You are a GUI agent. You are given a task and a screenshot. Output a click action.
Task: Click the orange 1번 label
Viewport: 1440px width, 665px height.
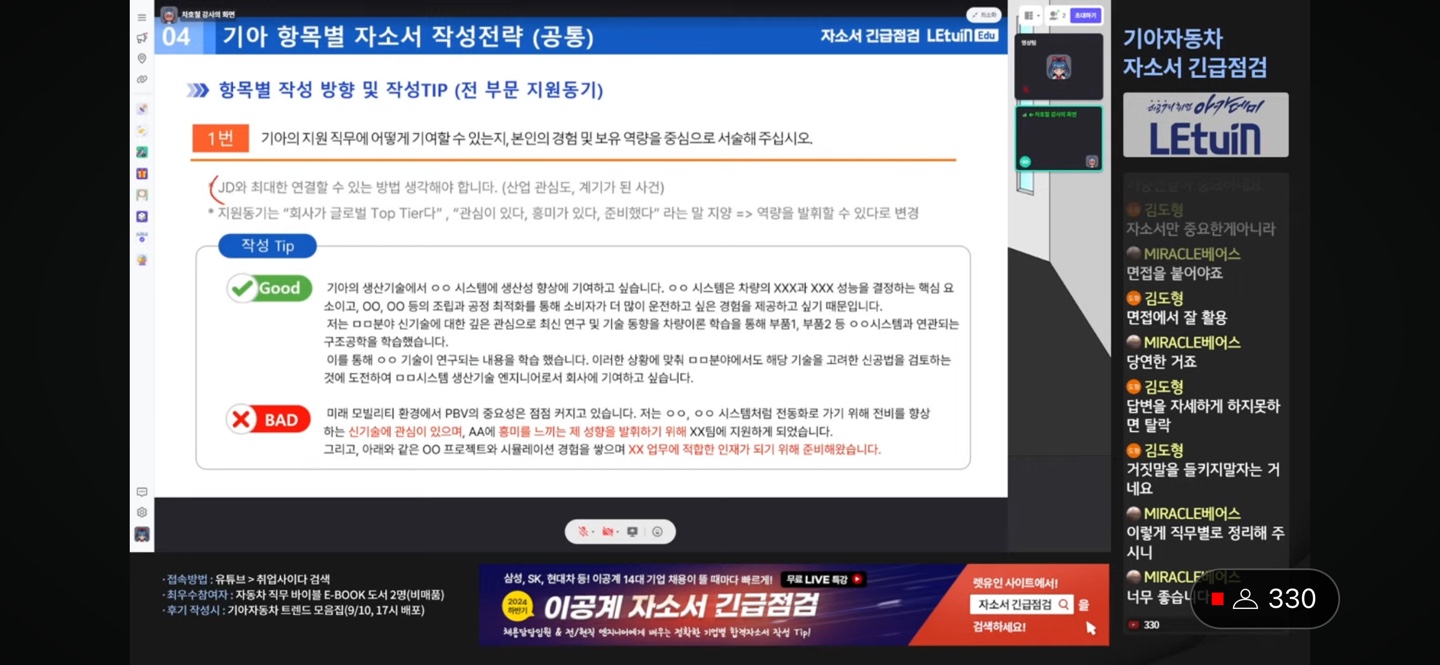coord(220,138)
